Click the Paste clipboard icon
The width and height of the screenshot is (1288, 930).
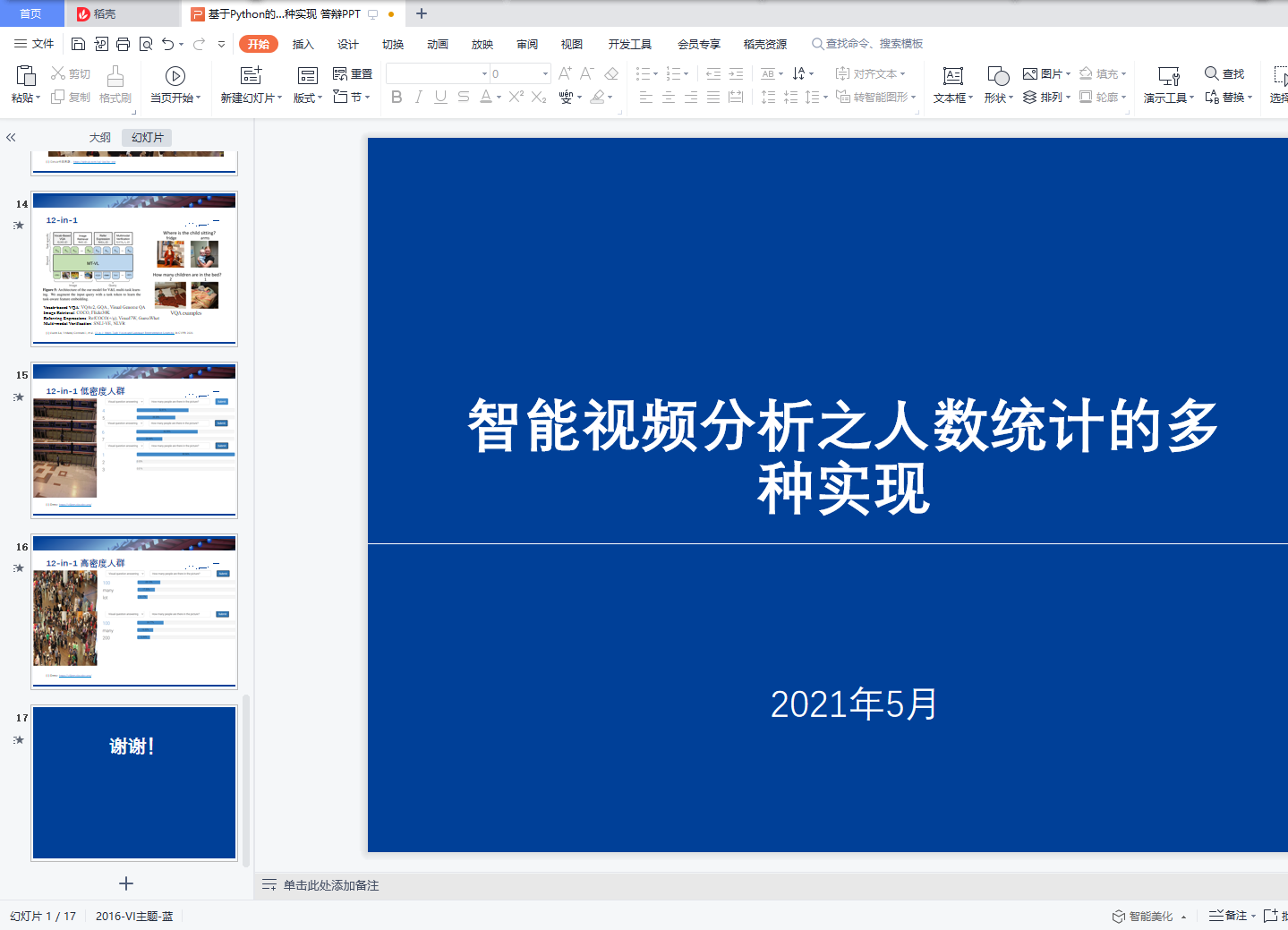click(25, 76)
